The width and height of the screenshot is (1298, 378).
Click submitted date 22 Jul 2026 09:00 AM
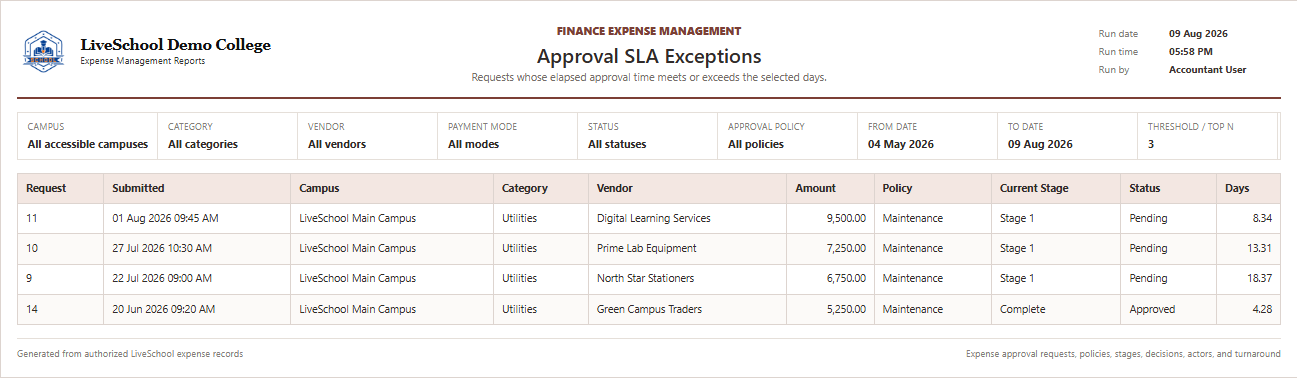tap(164, 278)
